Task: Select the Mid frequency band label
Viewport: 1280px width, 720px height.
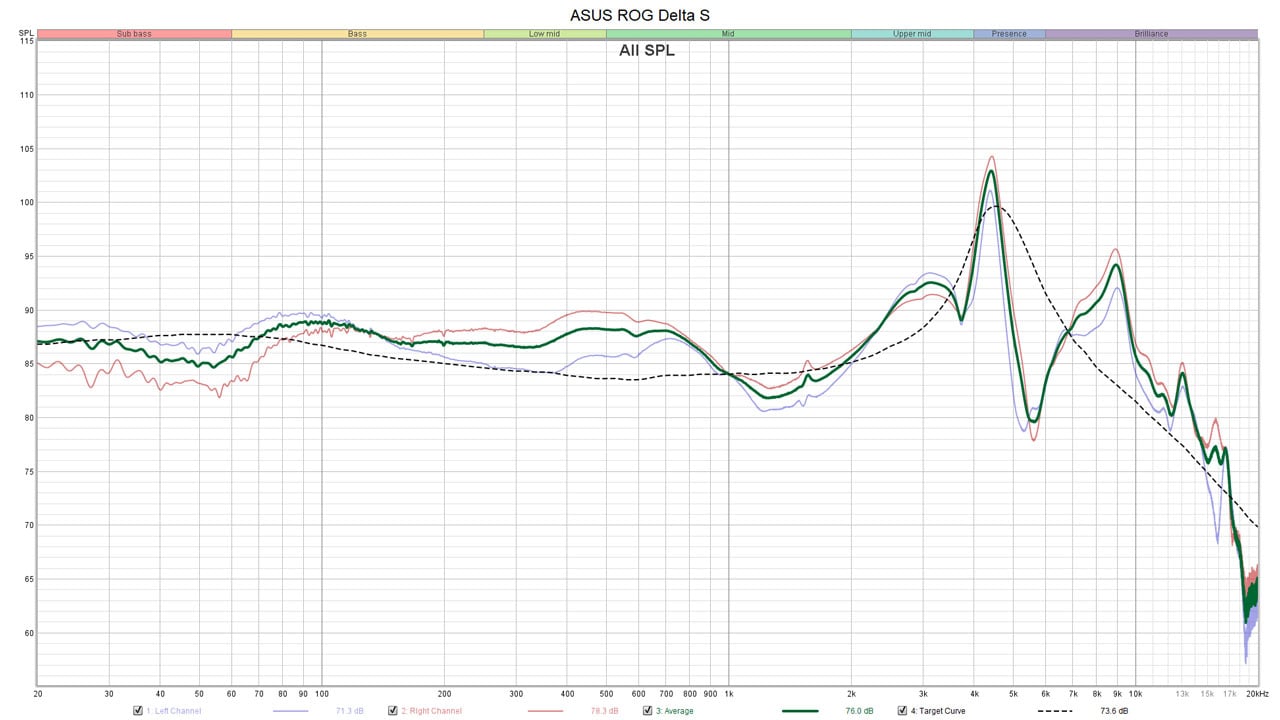Action: 728,34
